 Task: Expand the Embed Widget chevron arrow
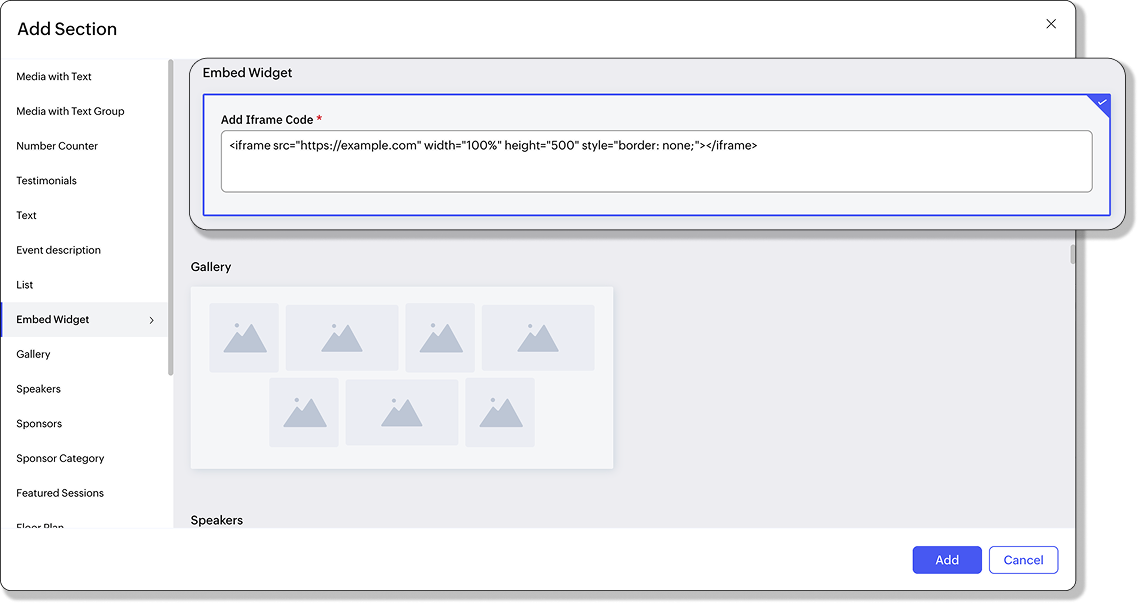pyautogui.click(x=152, y=320)
